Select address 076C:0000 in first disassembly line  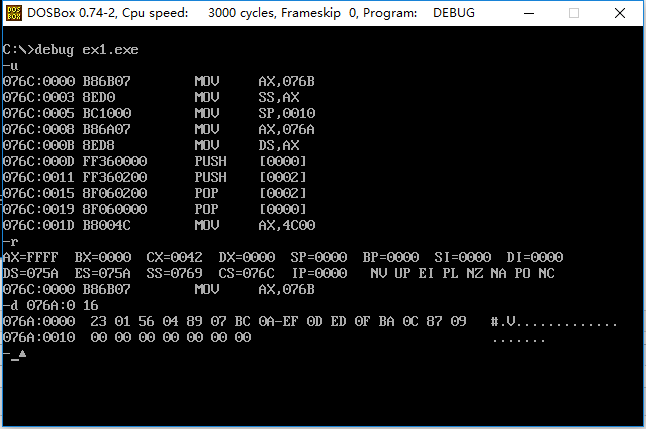[x=39, y=81]
